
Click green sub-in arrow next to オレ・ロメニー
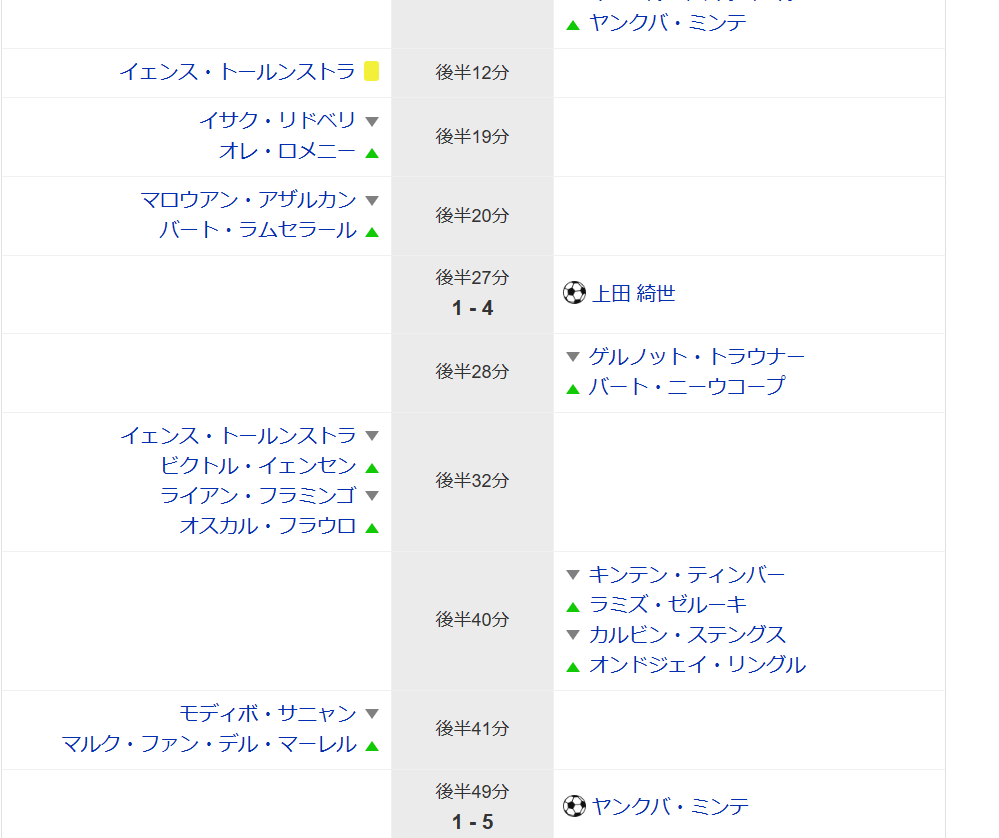click(372, 153)
